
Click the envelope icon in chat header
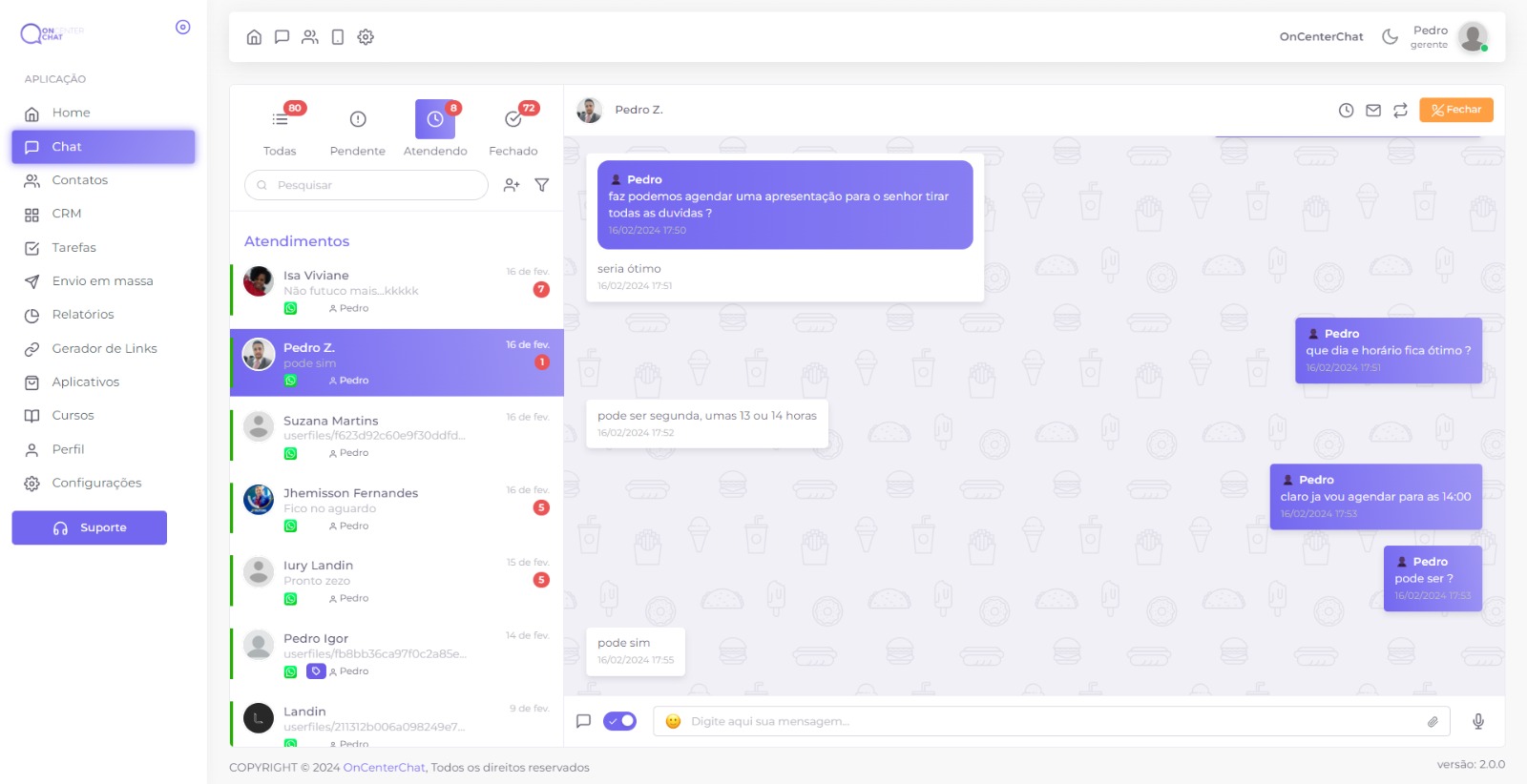pyautogui.click(x=1373, y=111)
